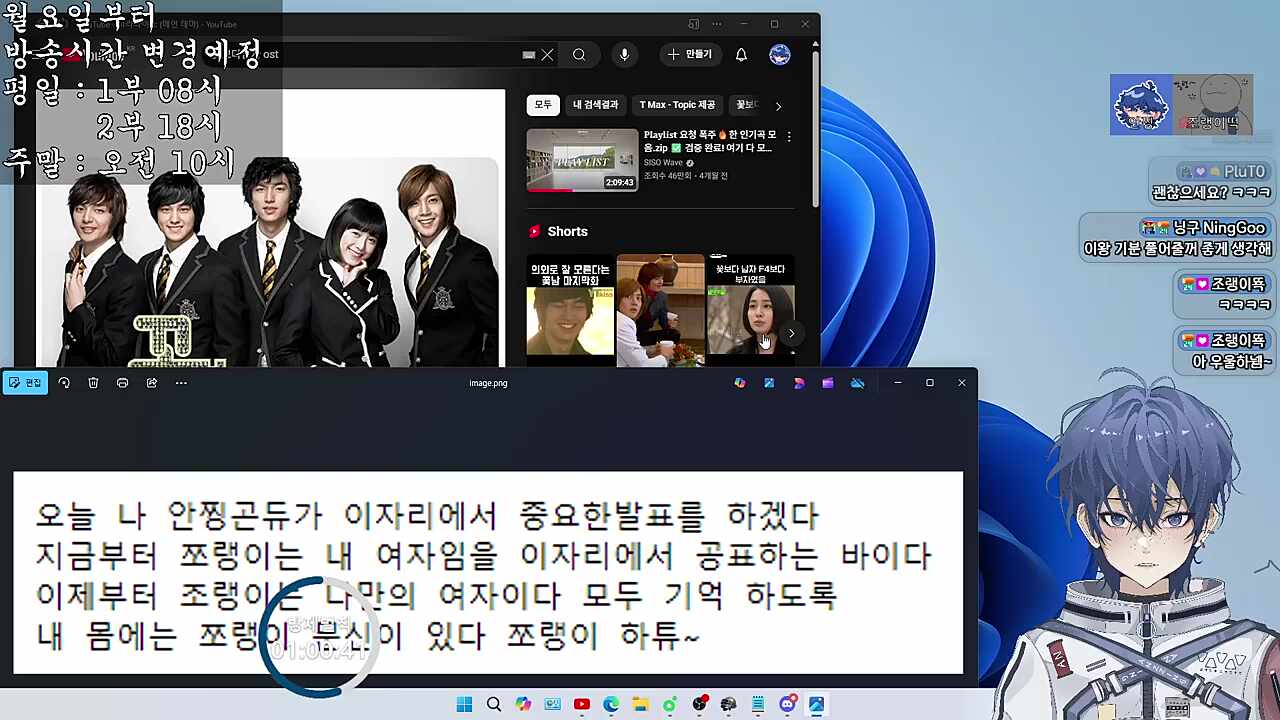
Task: Open Microsoft Edge from the taskbar
Action: pyautogui.click(x=611, y=705)
